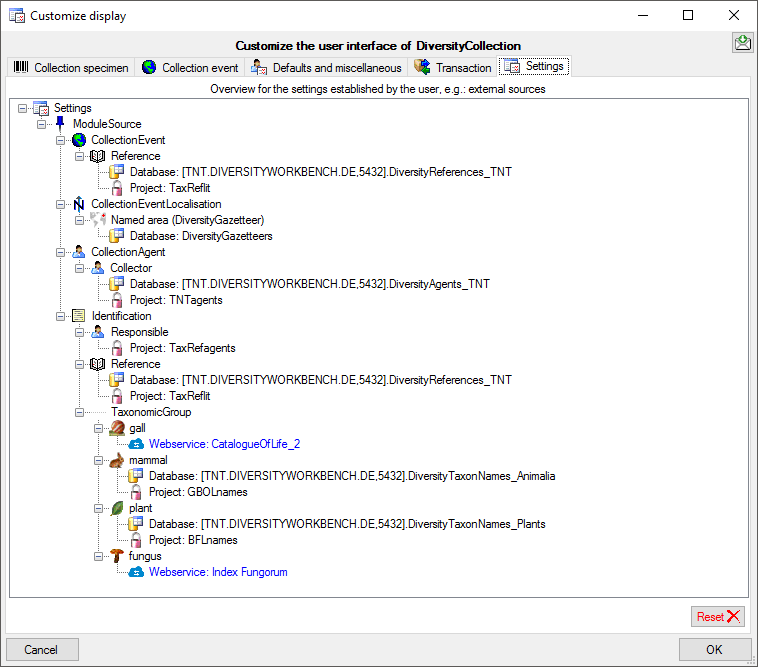Collapse the CollectionEvent node

(60, 140)
